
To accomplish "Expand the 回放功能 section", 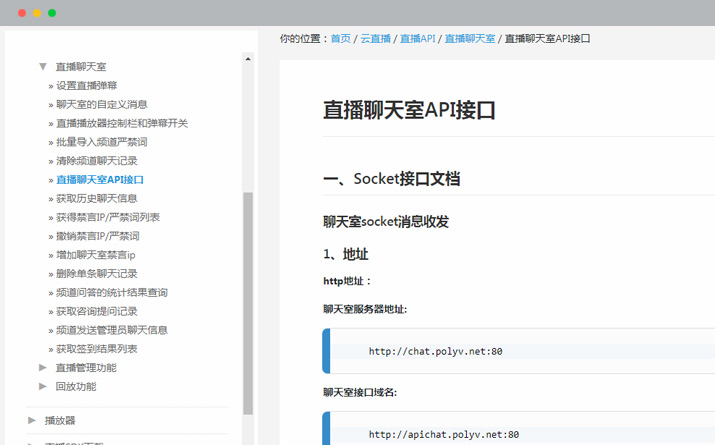I will (x=43, y=386).
